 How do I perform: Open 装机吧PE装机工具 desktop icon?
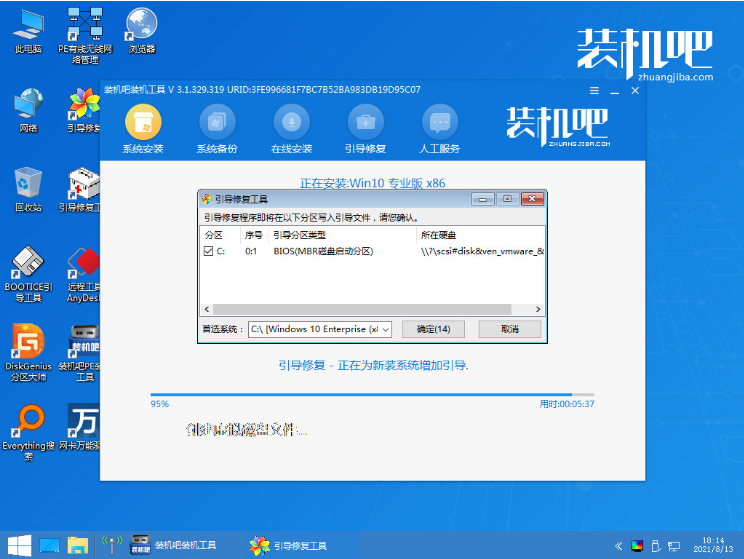tap(80, 353)
